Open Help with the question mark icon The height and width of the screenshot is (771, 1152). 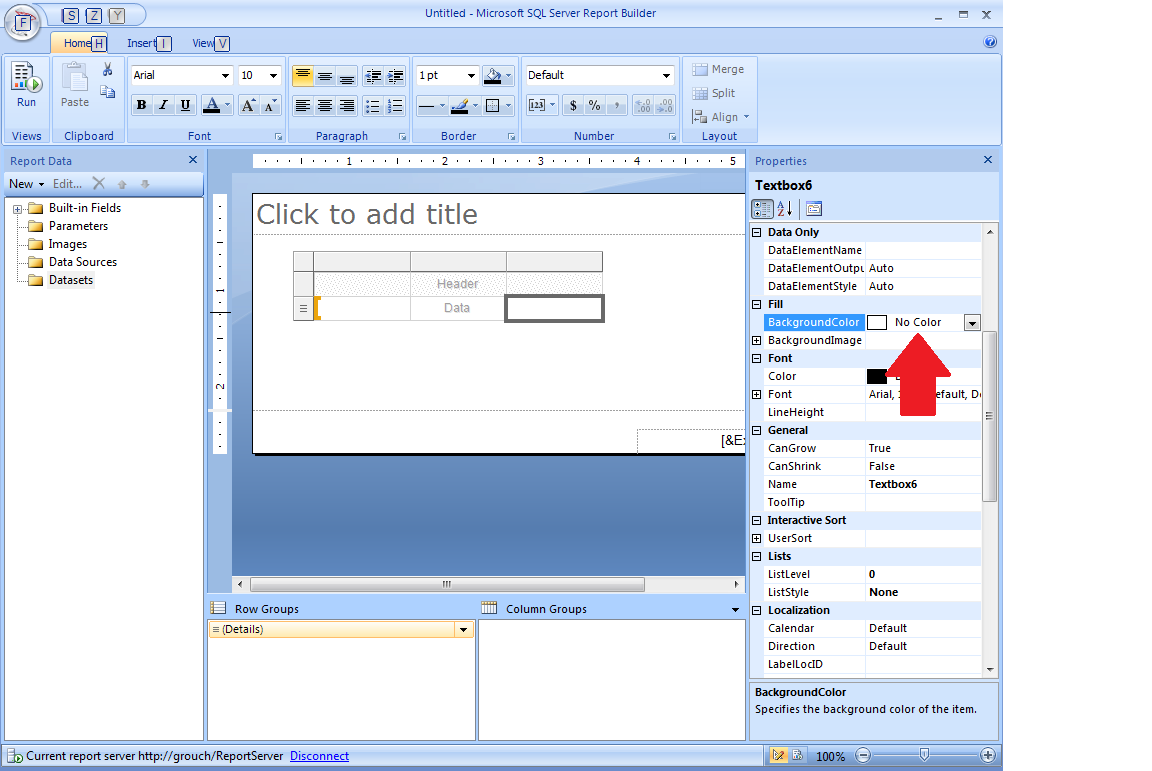[990, 42]
